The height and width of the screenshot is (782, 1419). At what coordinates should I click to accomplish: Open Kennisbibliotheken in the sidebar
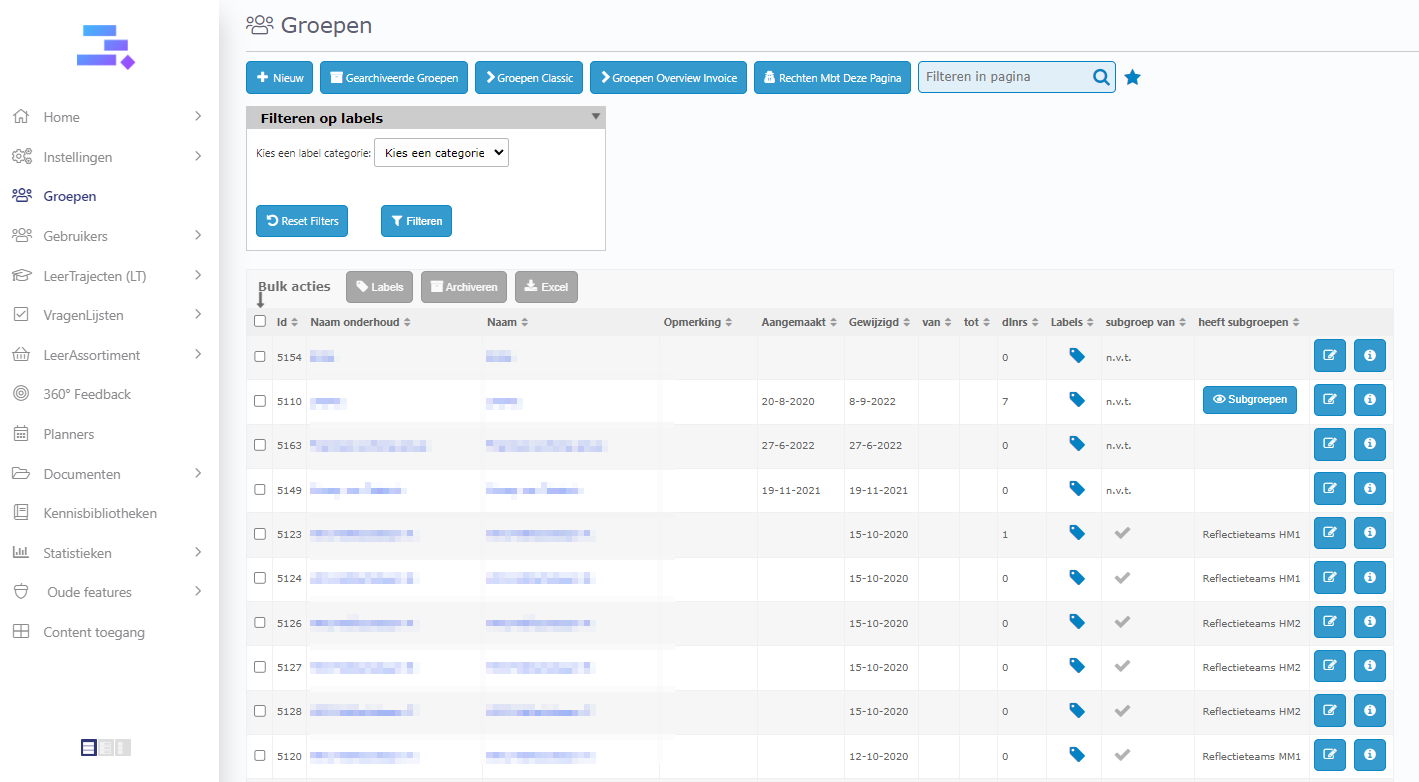[x=100, y=513]
